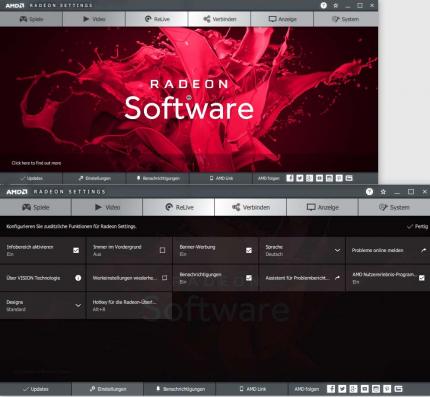Open Facebook icon in lower window footer
This screenshot has width=430, height=397.
pos(331,389)
